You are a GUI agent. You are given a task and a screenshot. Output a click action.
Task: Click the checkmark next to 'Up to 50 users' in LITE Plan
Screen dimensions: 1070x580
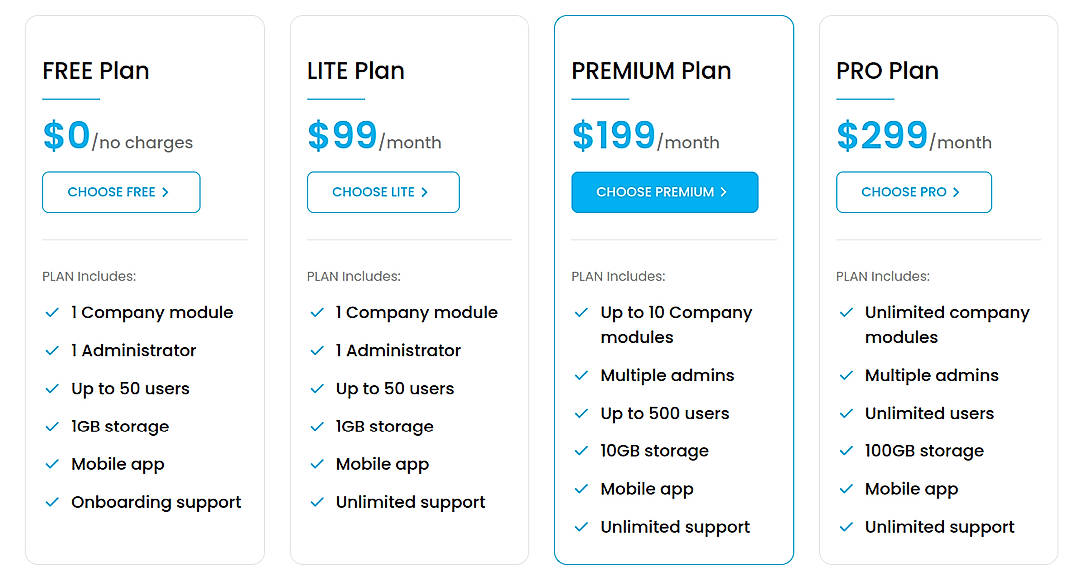tap(318, 388)
